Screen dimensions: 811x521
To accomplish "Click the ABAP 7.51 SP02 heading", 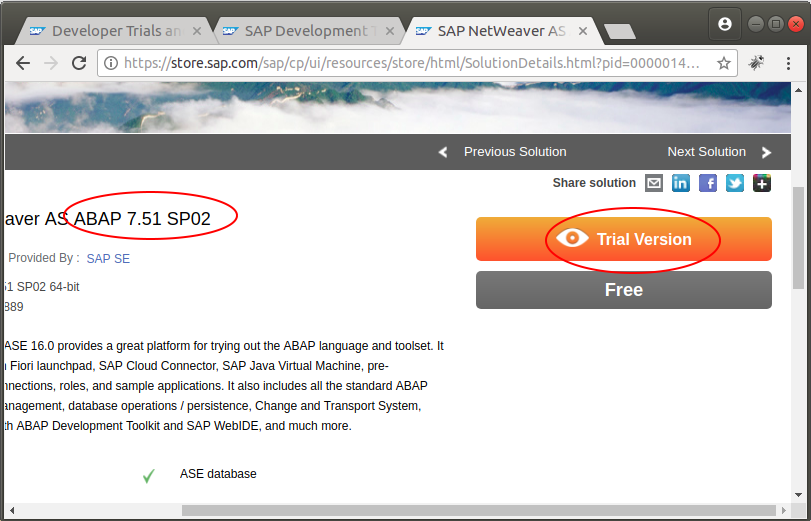I will click(x=142, y=219).
